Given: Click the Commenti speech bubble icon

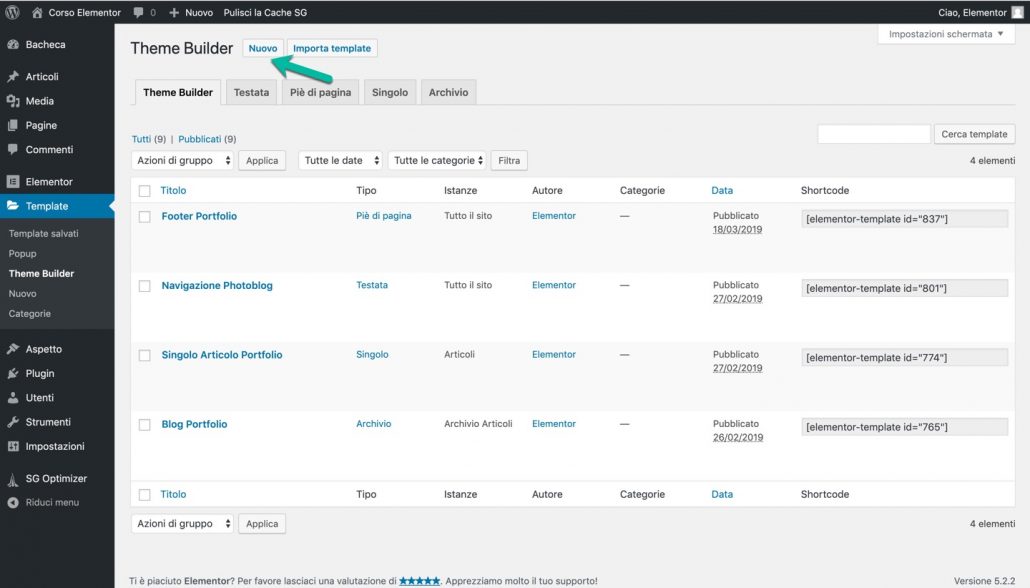Looking at the screenshot, I should 12,150.
